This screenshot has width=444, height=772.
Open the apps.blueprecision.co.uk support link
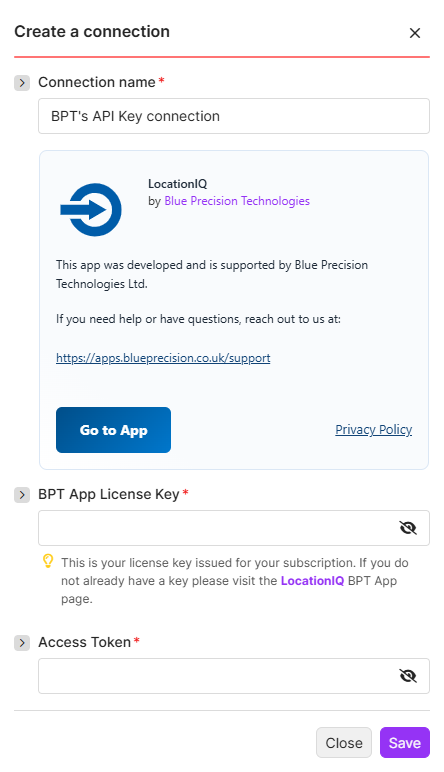(x=163, y=358)
